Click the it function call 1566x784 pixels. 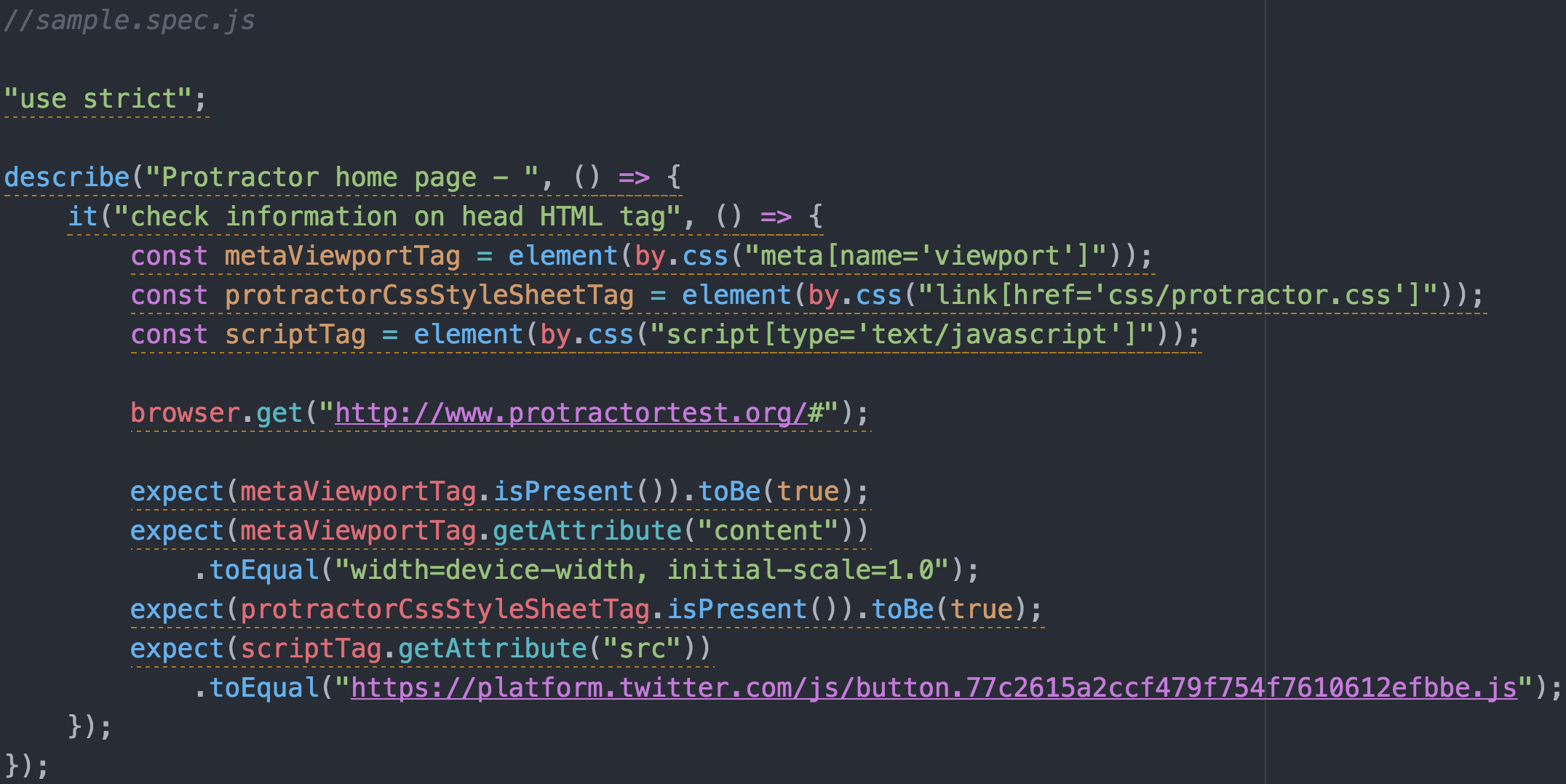coord(82,217)
